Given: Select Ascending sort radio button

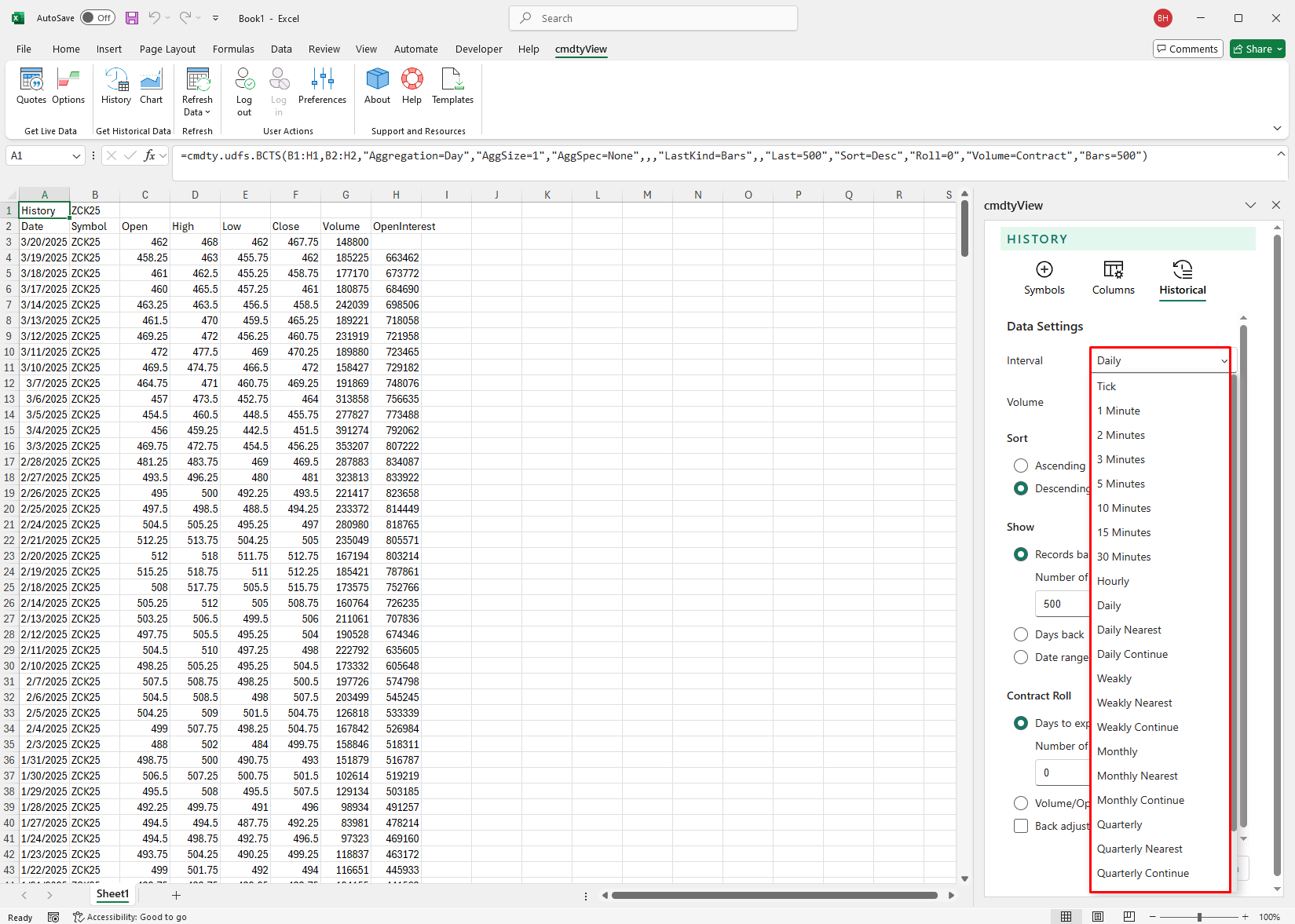Looking at the screenshot, I should 1021,466.
